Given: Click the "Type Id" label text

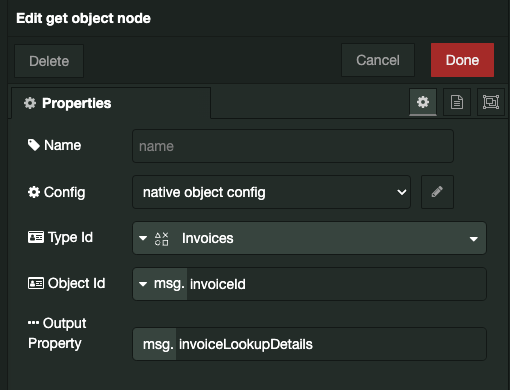Looking at the screenshot, I should [x=70, y=238].
